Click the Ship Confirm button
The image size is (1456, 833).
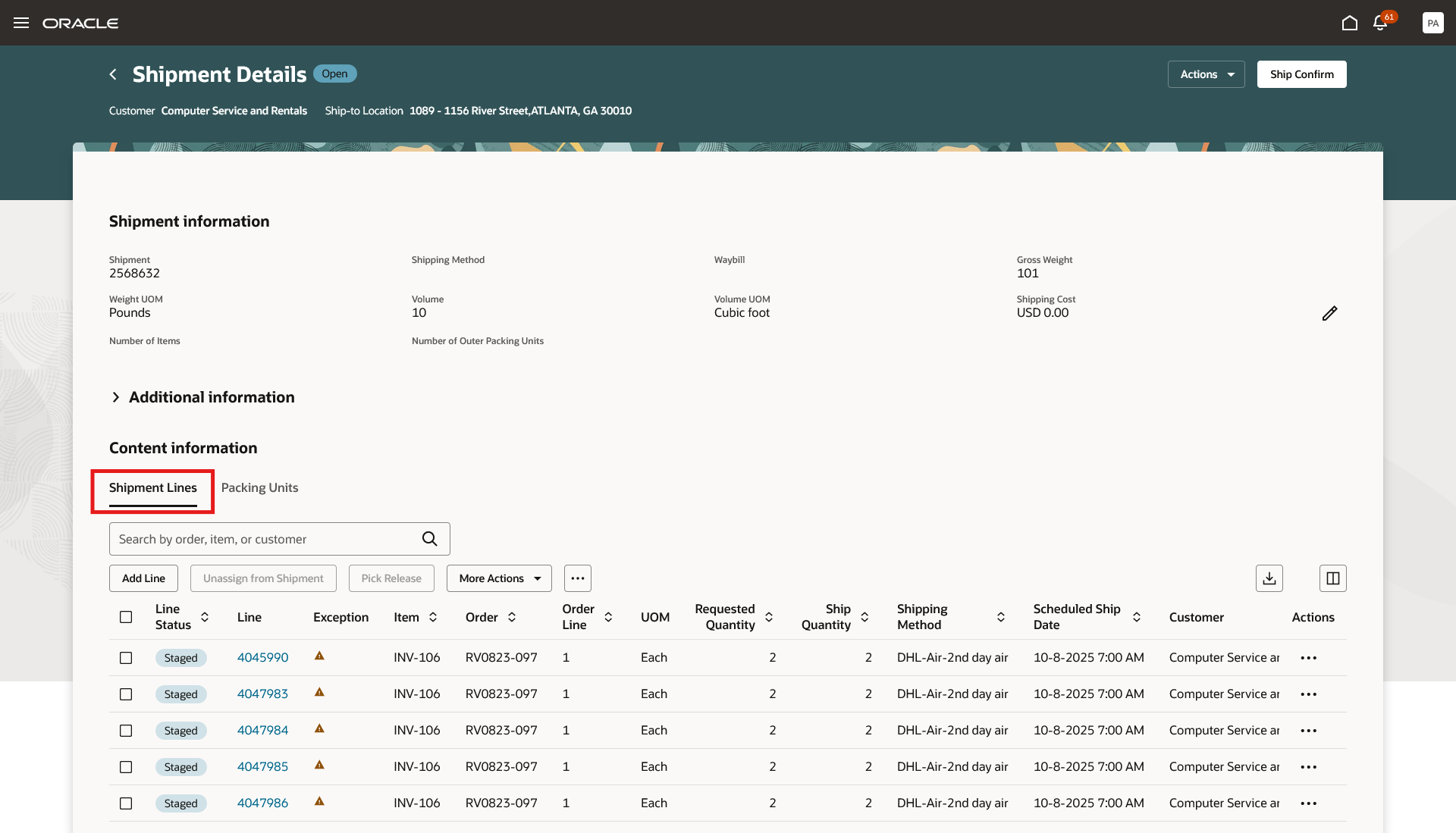[1301, 74]
